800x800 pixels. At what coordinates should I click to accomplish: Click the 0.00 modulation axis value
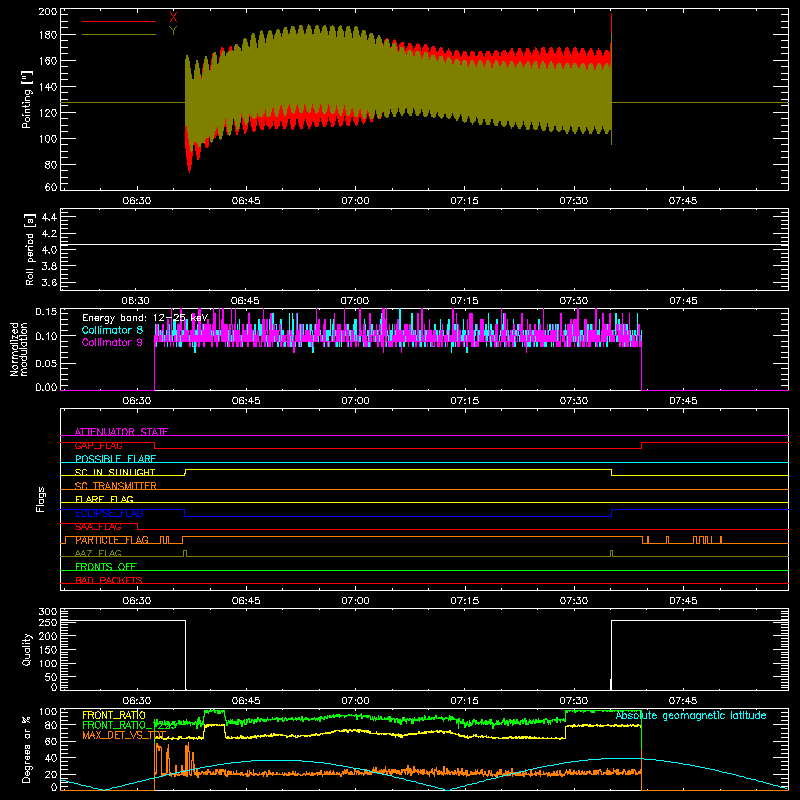point(46,387)
